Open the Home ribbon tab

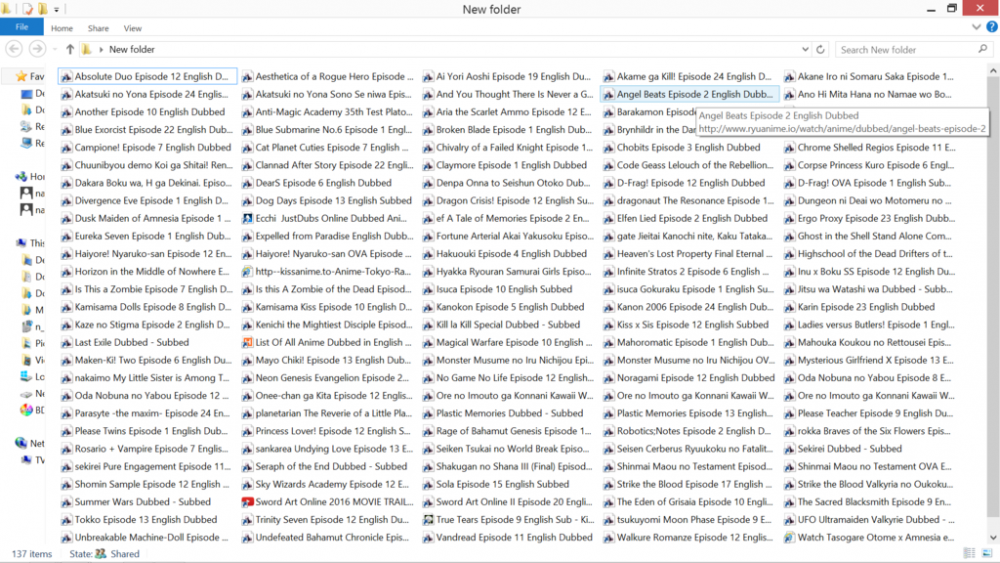tap(62, 28)
